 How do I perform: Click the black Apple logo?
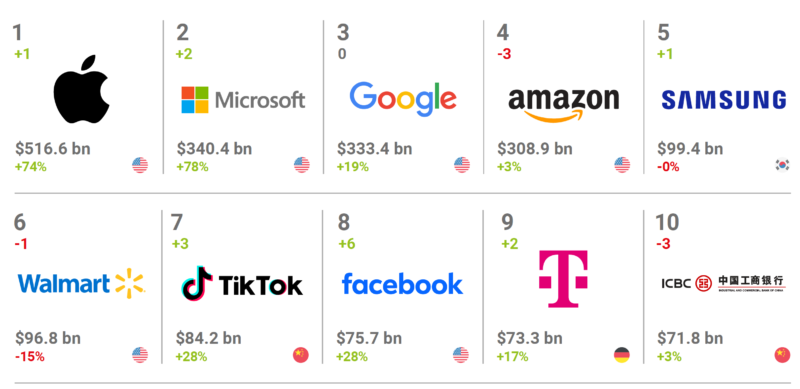(82, 89)
